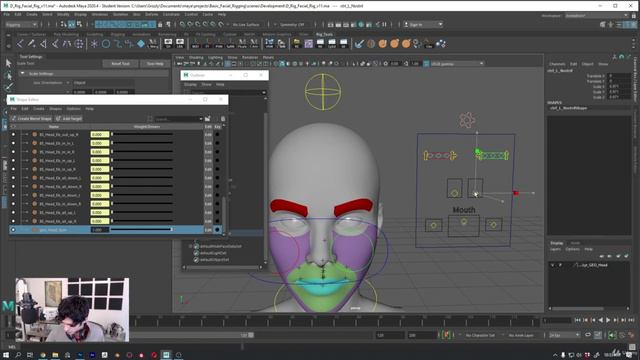Click Edit button for BS_Head_Eb_in_up_R row
The width and height of the screenshot is (640, 360).
[208, 169]
